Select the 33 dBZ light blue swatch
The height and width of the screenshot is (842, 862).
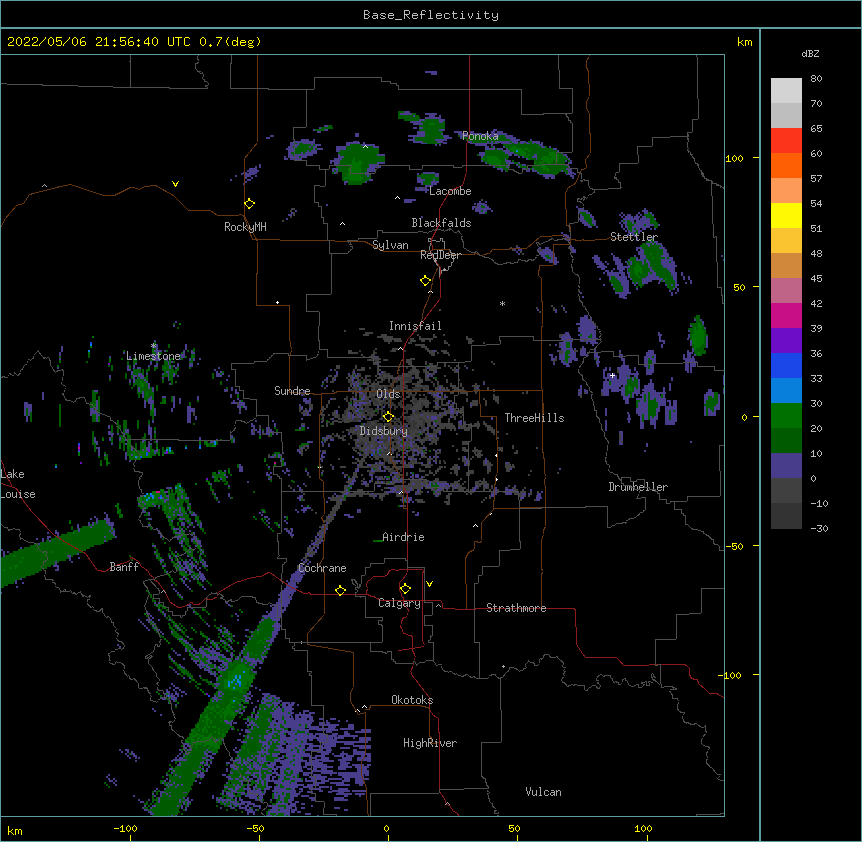[786, 391]
